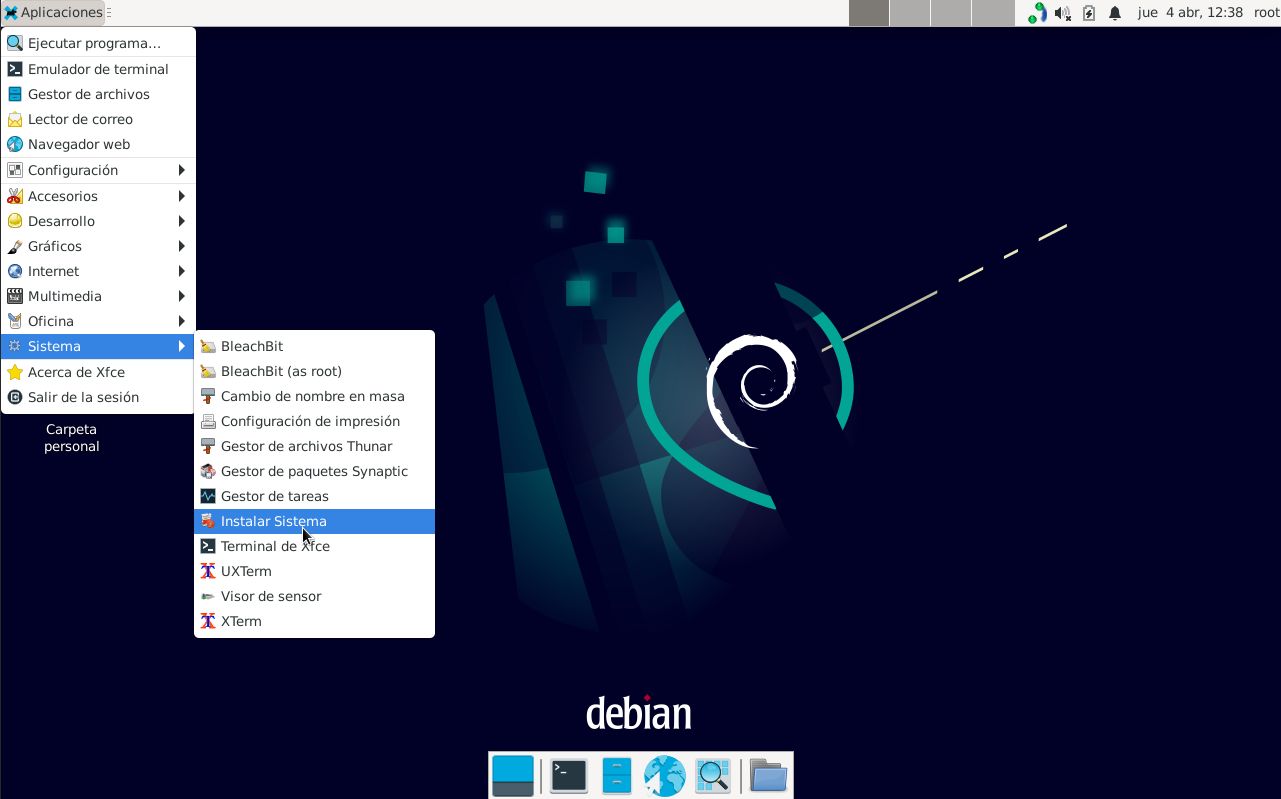Switch to the first workspace in pager
The image size is (1281, 799).
(x=869, y=13)
